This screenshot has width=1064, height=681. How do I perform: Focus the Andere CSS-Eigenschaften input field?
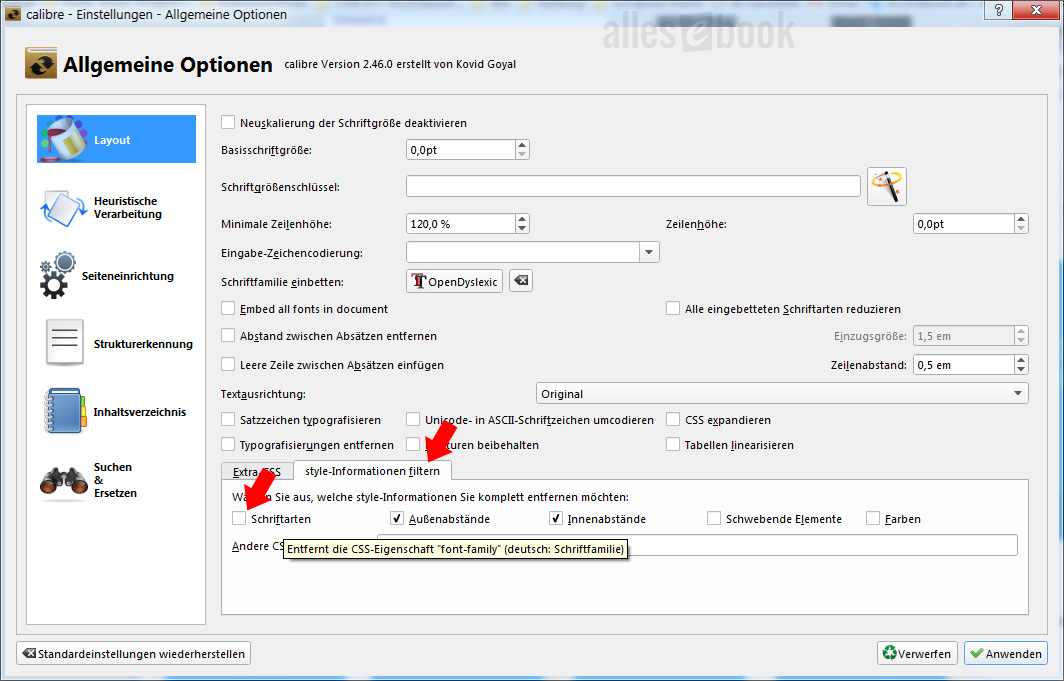pos(698,545)
